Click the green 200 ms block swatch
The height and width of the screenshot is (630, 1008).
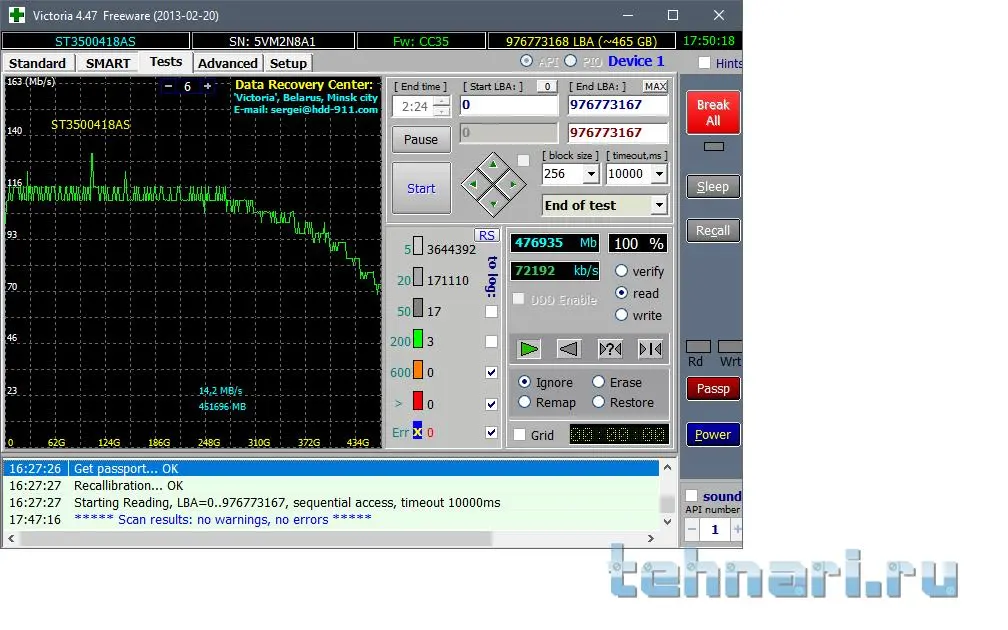[418, 339]
